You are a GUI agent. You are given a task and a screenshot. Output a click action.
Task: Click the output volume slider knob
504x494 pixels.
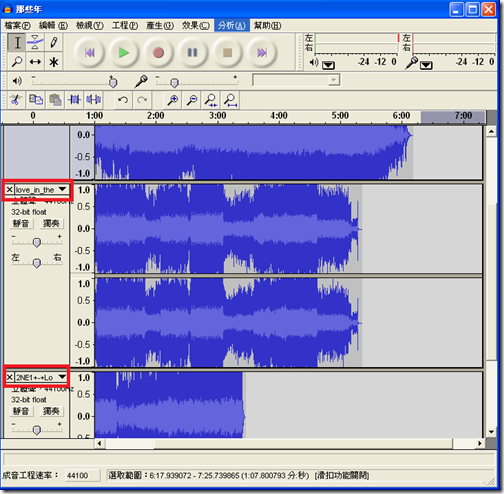point(113,82)
